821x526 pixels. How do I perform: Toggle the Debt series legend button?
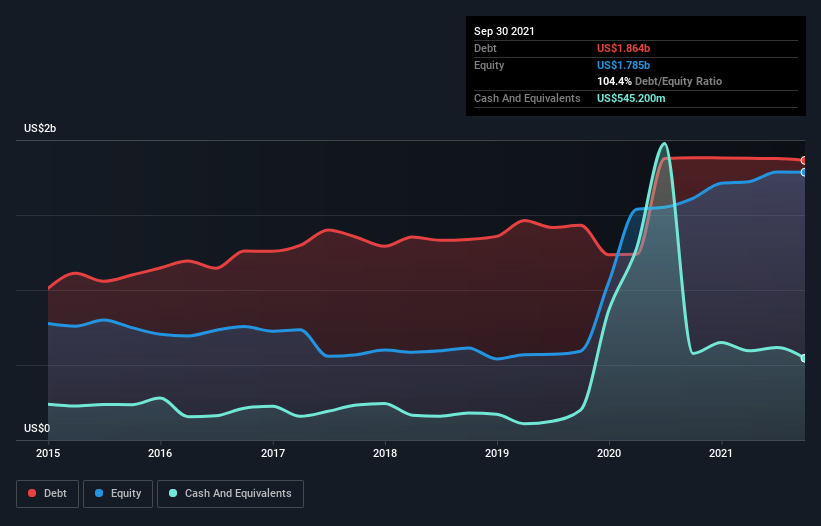click(x=47, y=494)
